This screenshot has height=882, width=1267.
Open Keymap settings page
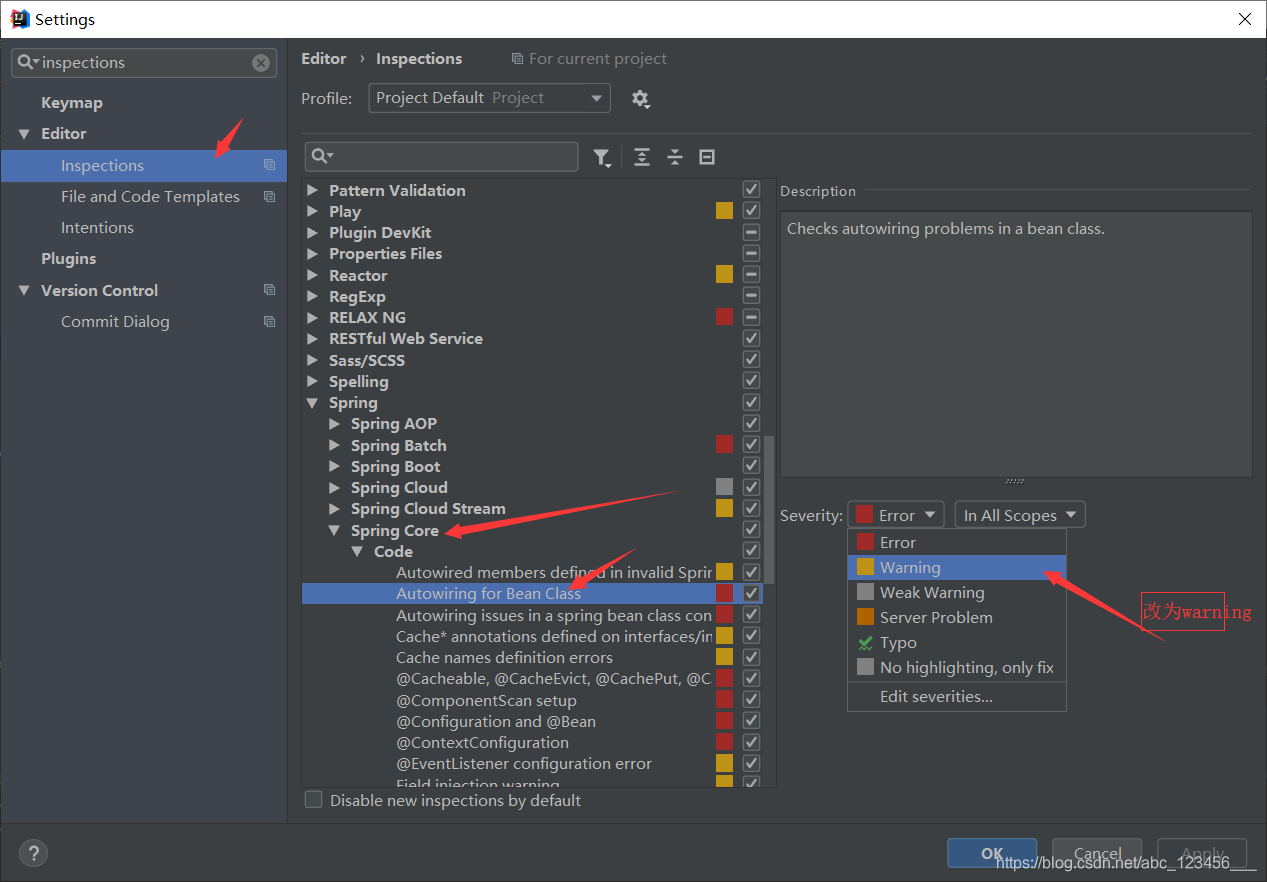coord(72,103)
